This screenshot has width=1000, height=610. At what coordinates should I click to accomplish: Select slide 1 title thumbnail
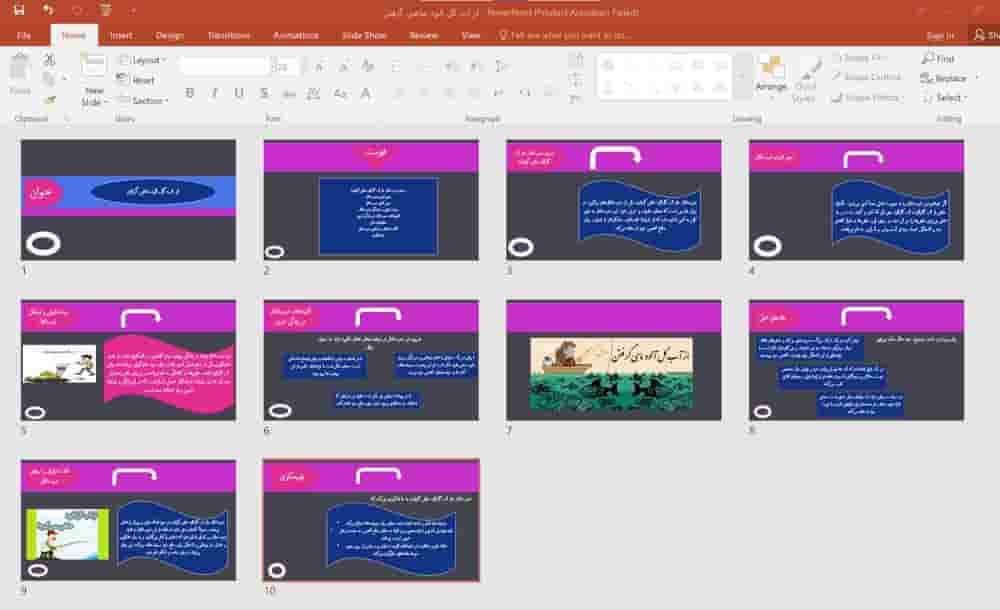tap(128, 200)
